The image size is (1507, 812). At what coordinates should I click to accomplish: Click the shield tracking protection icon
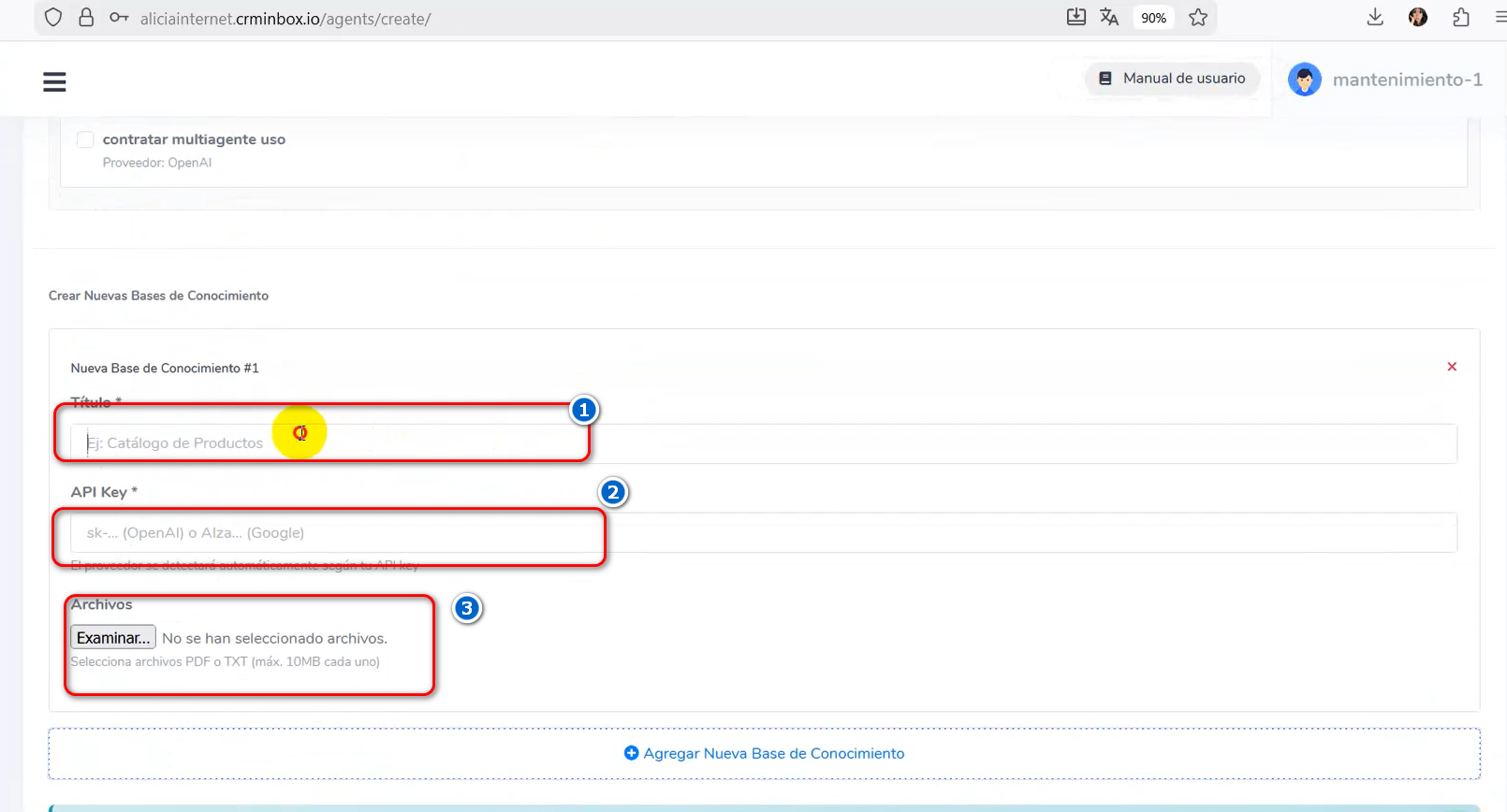click(x=53, y=18)
